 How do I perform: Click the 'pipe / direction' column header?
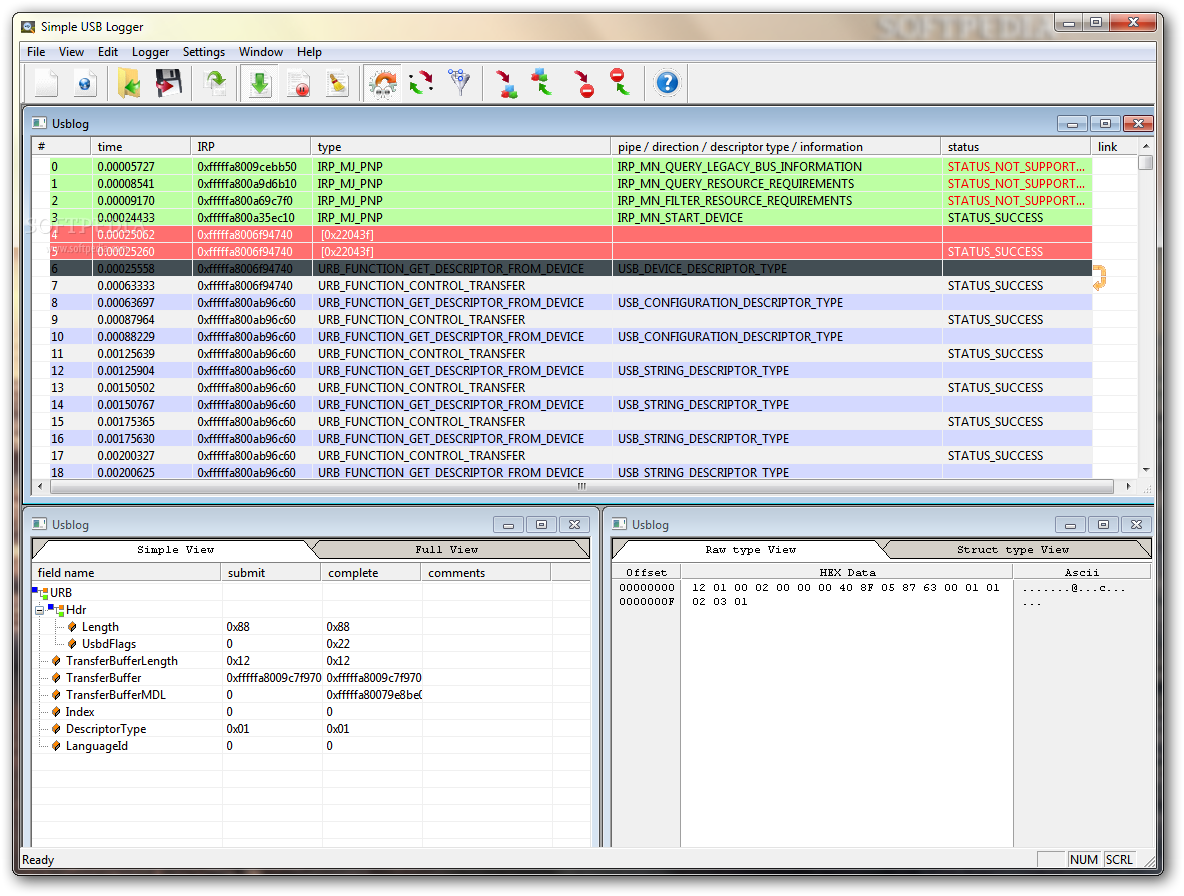(775, 146)
